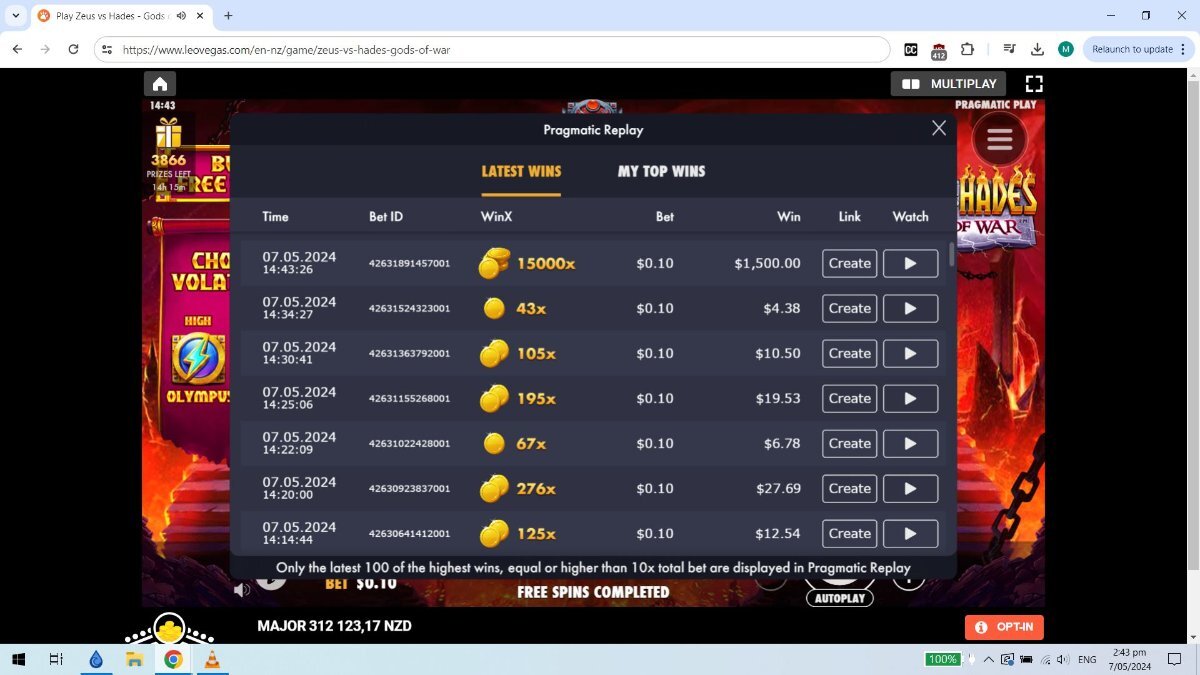Focus the leovegas.com address bar
This screenshot has width=1200, height=675.
coord(490,49)
